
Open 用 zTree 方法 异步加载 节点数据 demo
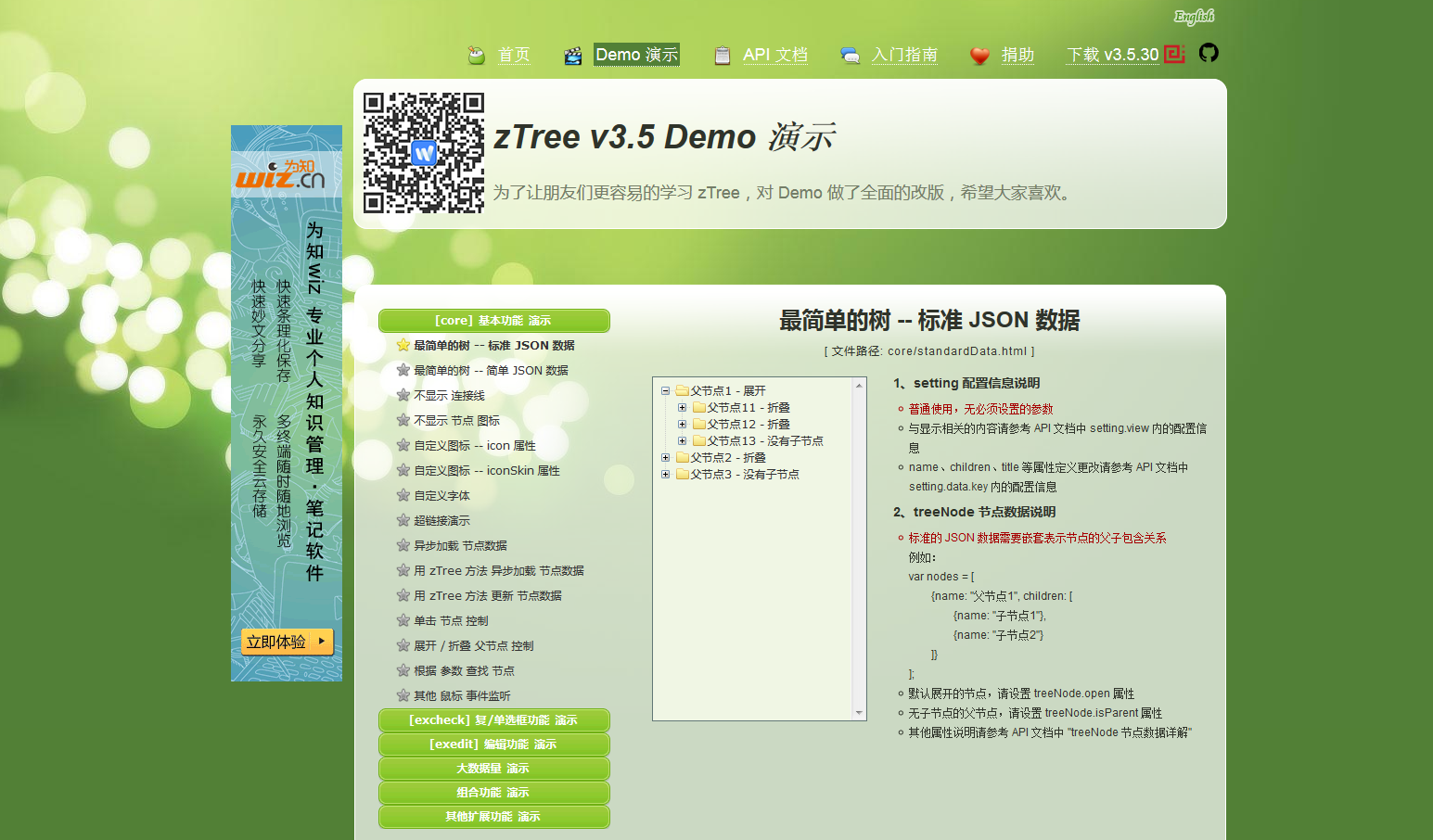pyautogui.click(x=499, y=571)
